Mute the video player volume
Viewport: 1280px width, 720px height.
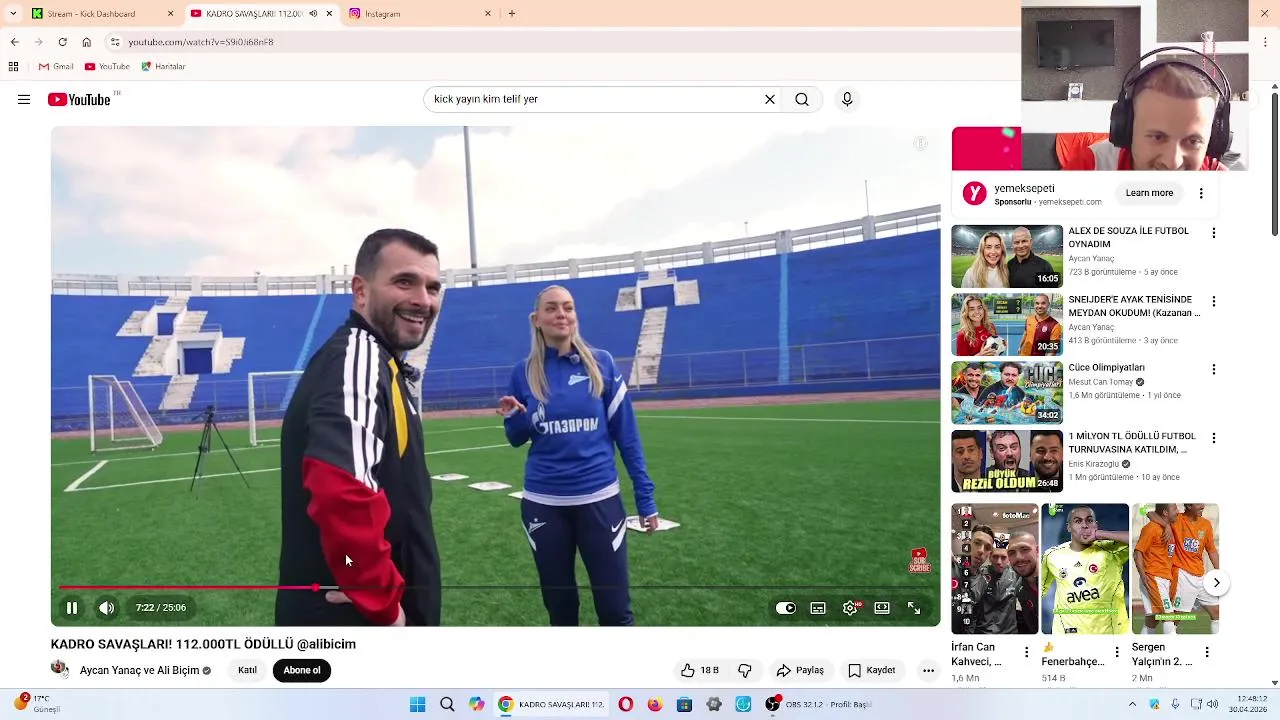coord(106,607)
